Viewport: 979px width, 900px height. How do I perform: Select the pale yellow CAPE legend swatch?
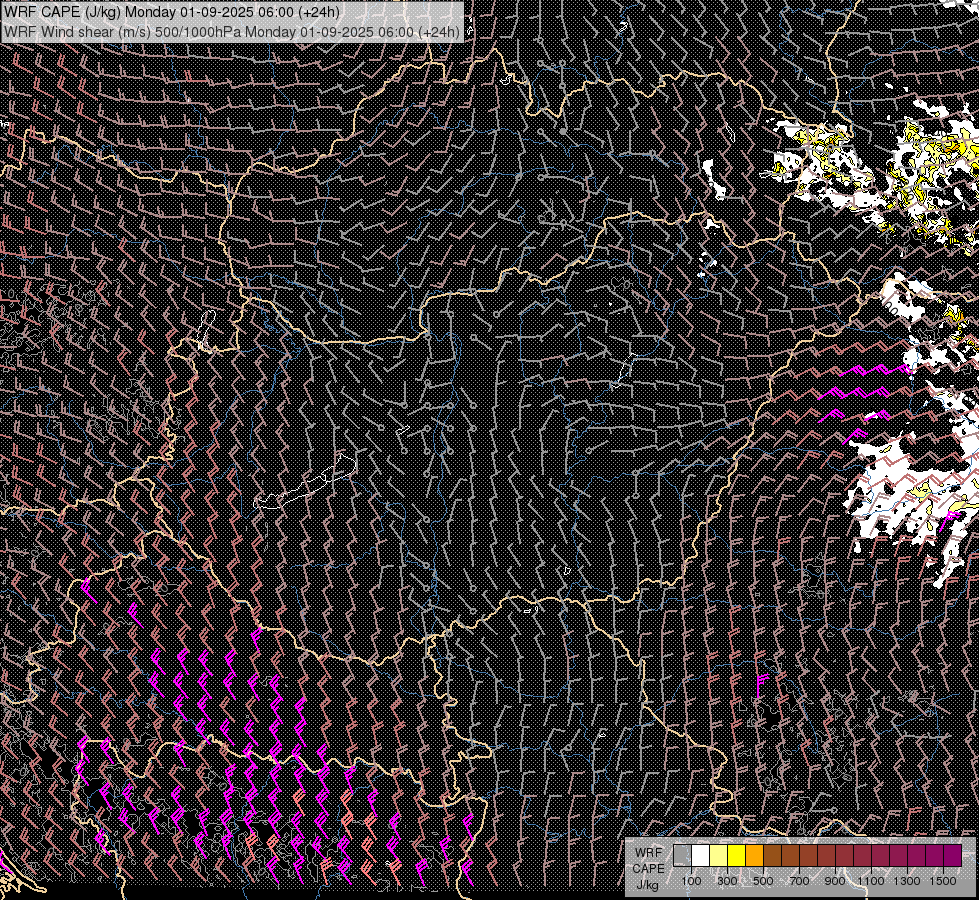(x=719, y=855)
